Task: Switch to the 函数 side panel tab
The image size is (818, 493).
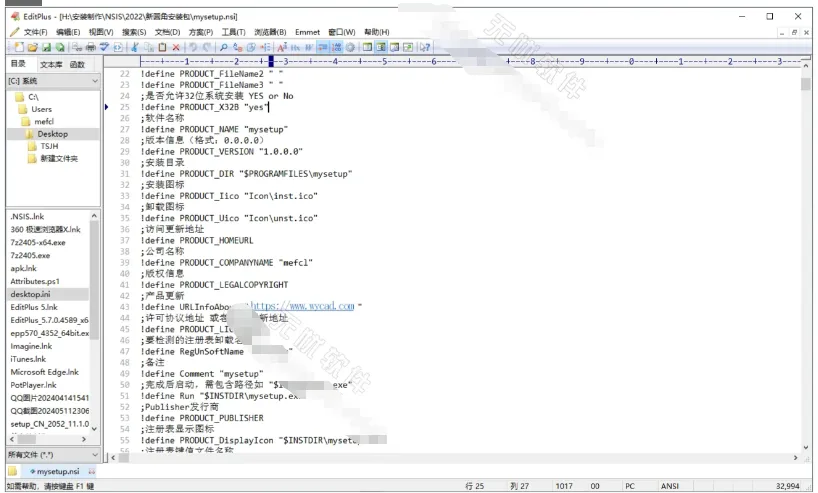Action: 77,65
